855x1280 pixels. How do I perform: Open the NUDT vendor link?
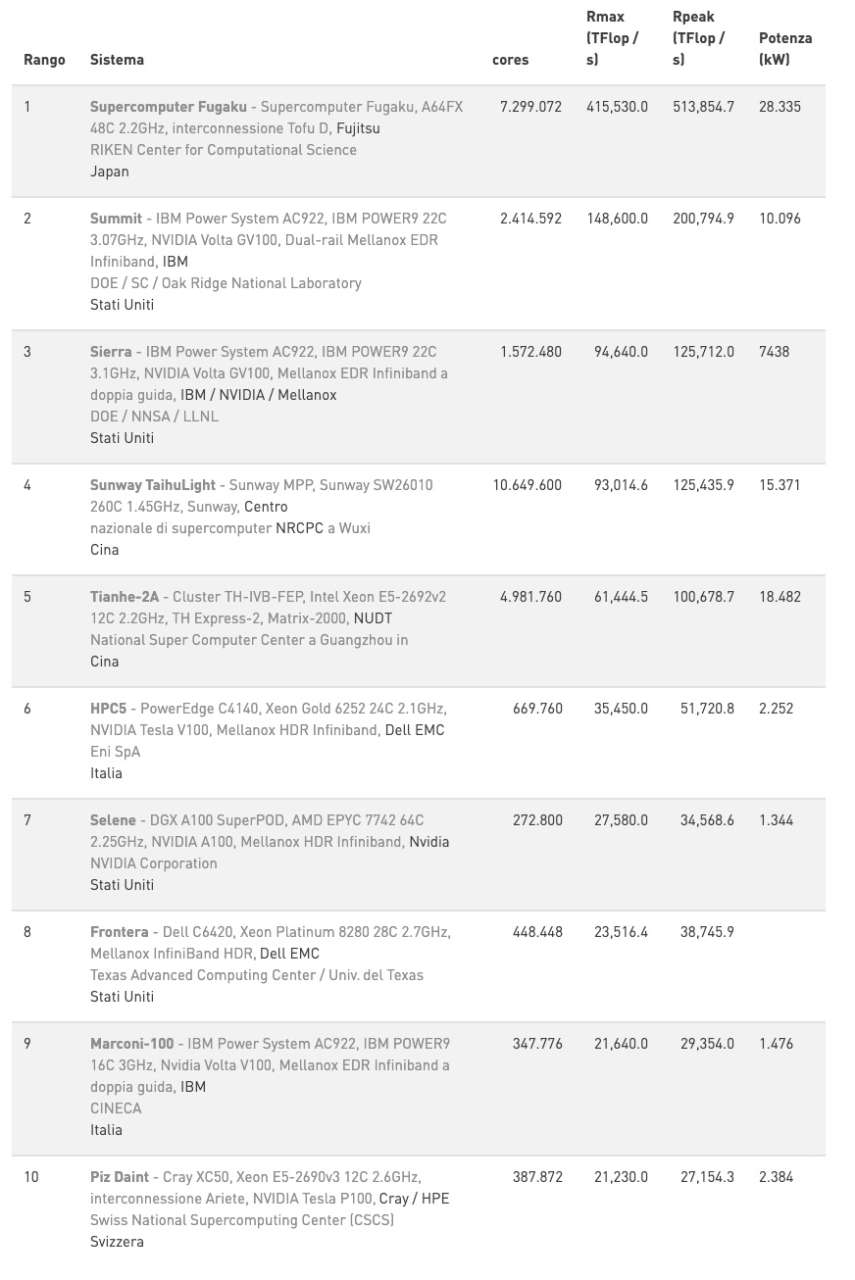click(x=373, y=619)
